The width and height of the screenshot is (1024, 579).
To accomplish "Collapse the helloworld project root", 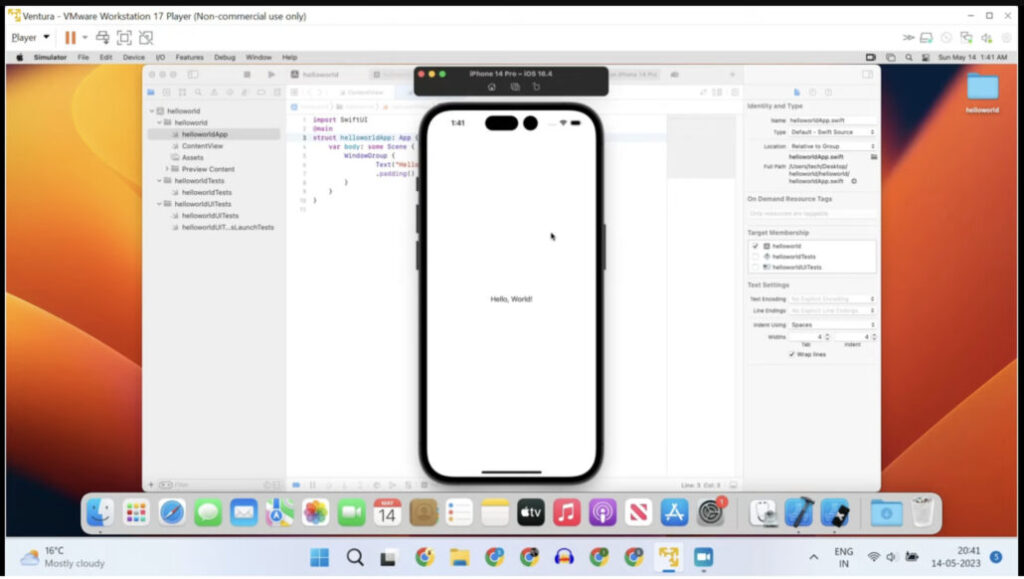I will [x=152, y=111].
